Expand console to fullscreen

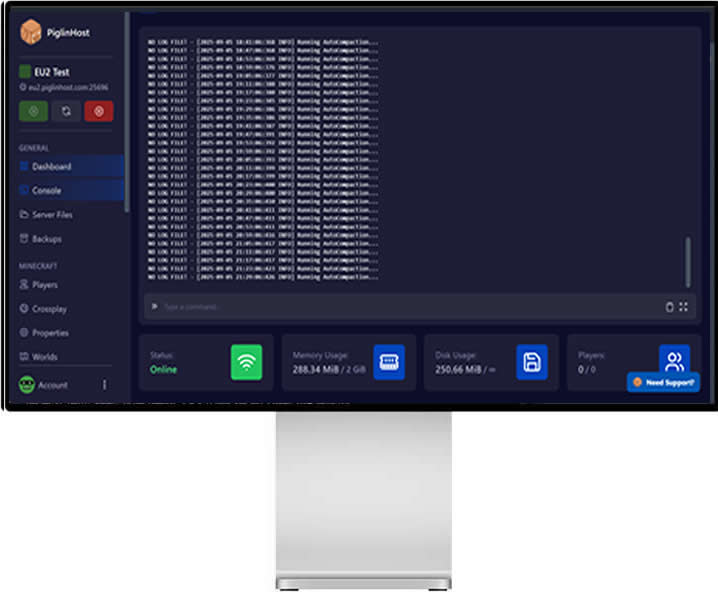683,307
